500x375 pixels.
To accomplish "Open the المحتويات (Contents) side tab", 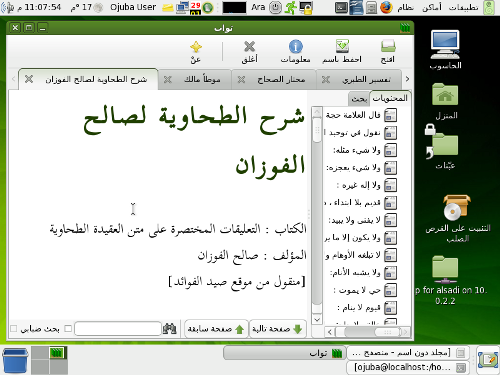I will pos(390,98).
